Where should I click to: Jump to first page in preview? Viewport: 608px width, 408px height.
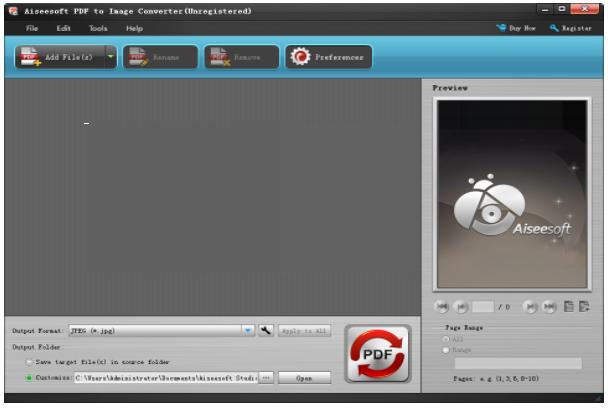[442, 307]
